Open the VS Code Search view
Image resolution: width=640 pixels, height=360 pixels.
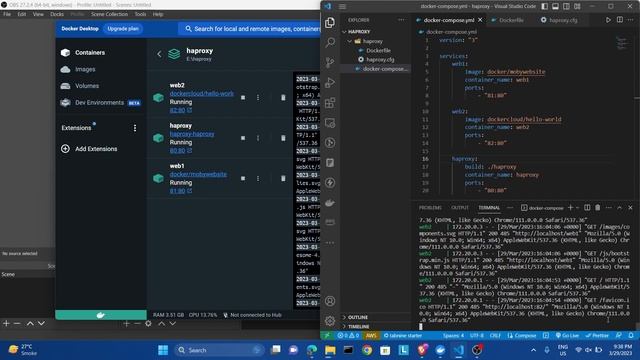(x=330, y=42)
